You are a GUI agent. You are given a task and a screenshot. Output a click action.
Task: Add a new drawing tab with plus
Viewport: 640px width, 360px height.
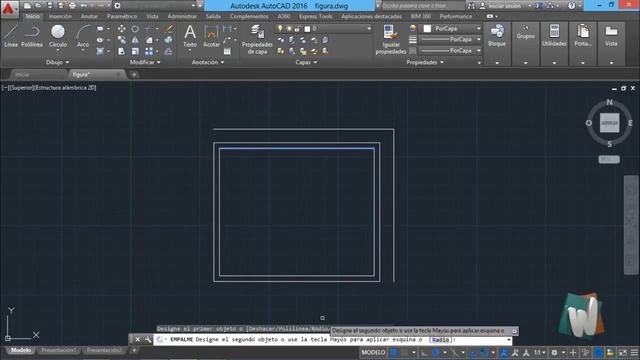click(x=134, y=75)
